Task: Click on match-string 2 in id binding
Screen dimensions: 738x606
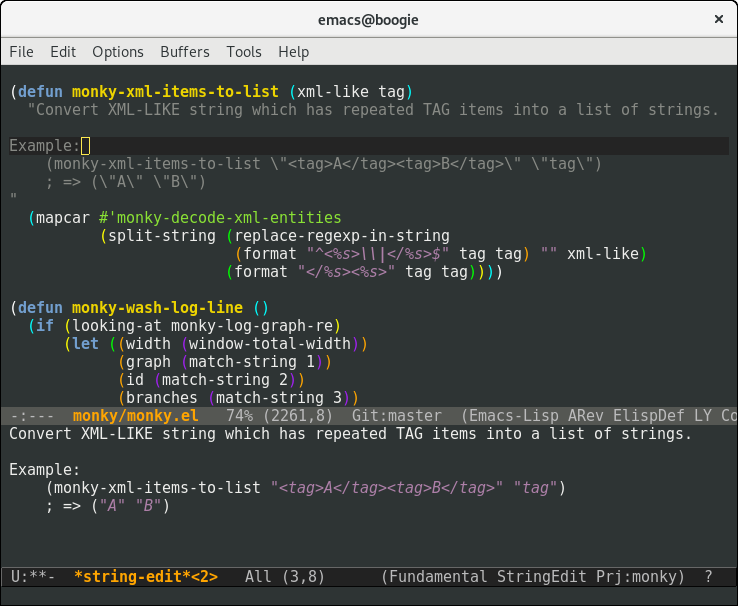Action: click(x=225, y=380)
